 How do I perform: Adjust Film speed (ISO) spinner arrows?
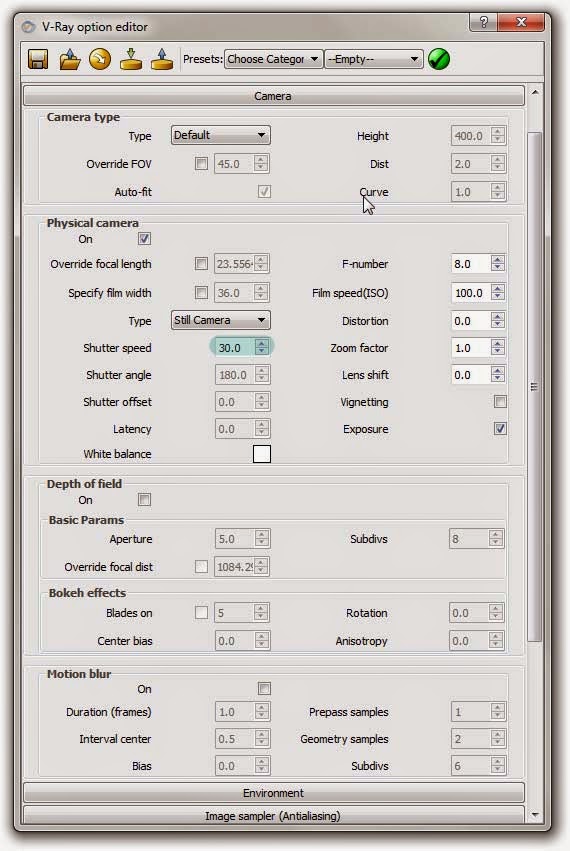tap(498, 293)
